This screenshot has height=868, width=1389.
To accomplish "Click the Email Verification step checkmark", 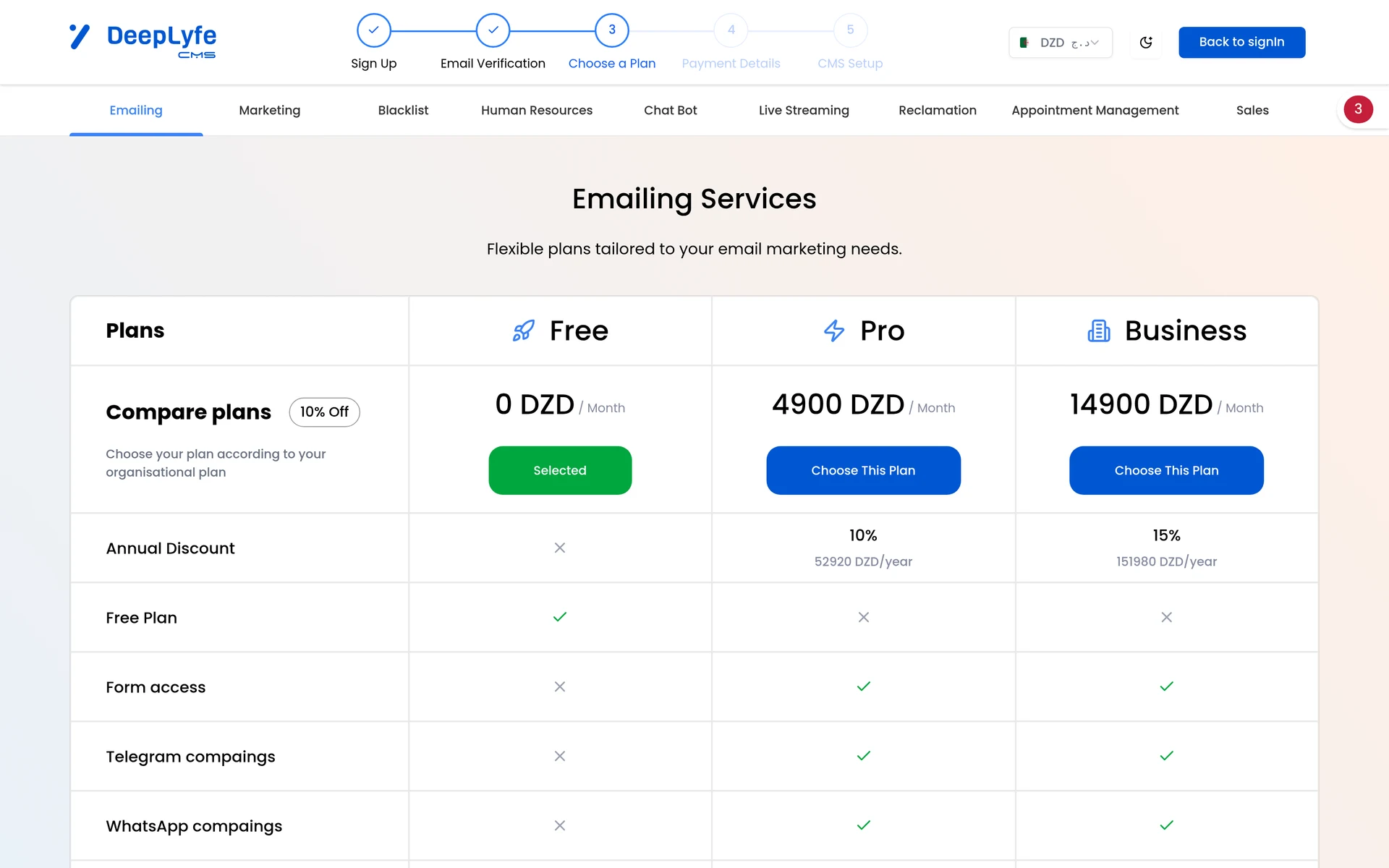I will coord(493,30).
